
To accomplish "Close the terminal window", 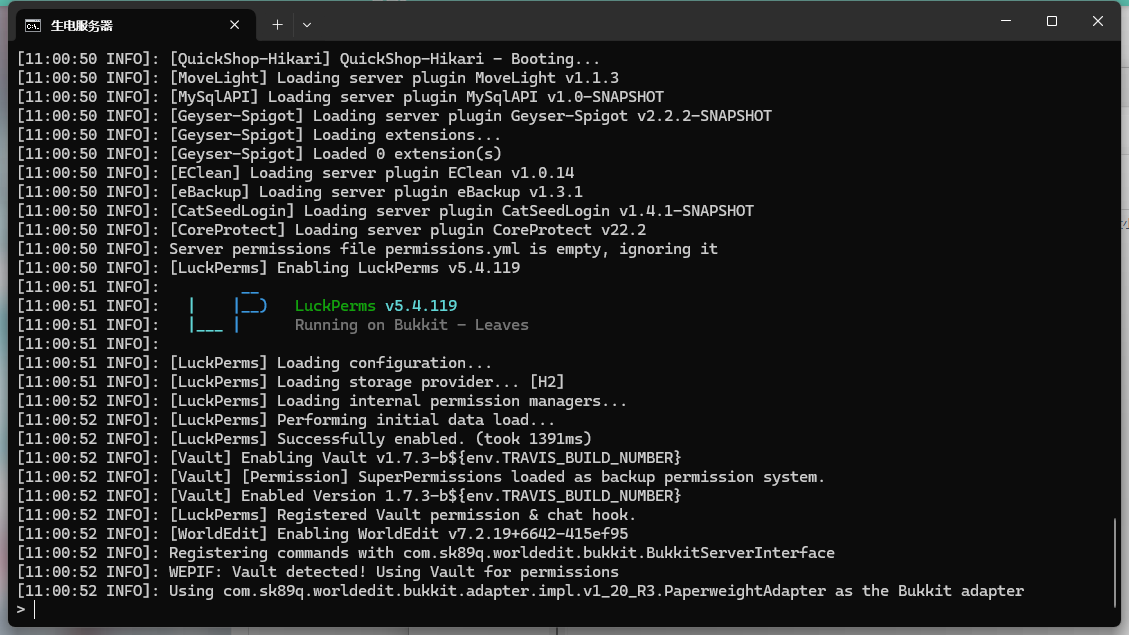I will 1098,21.
